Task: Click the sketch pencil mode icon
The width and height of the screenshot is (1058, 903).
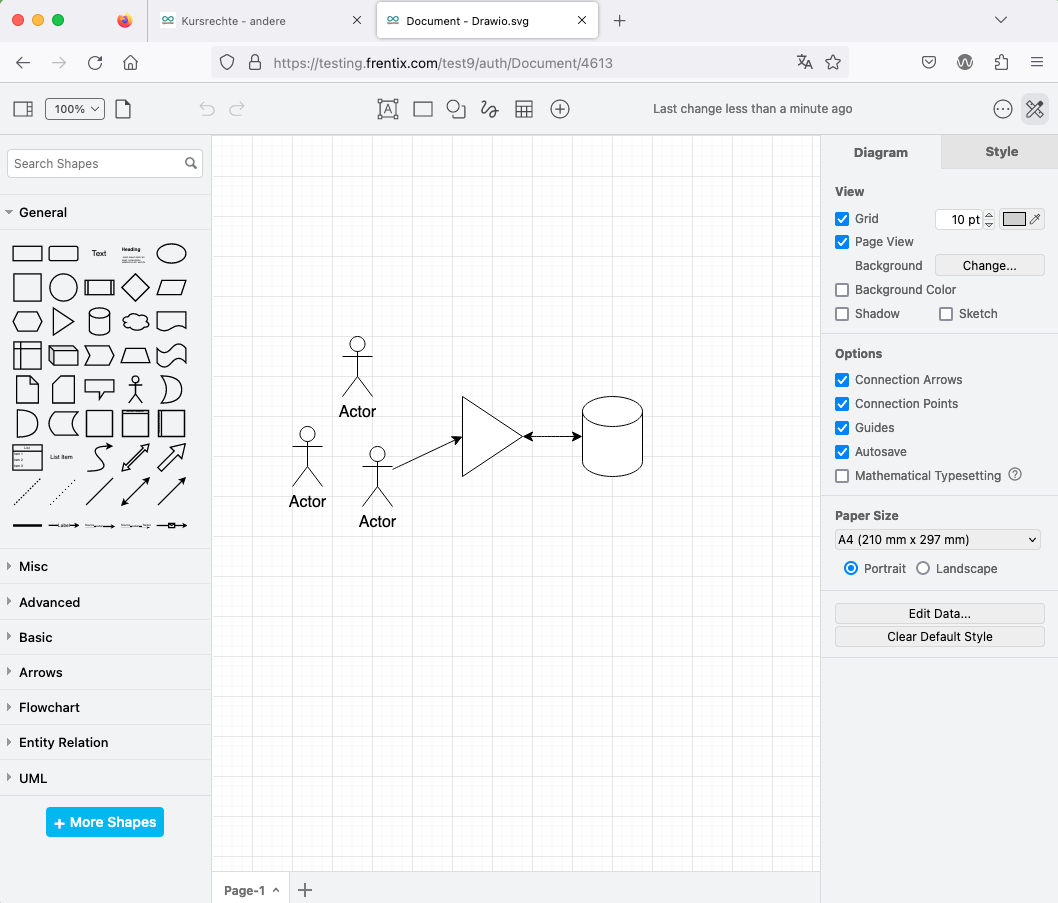Action: click(x=1035, y=109)
